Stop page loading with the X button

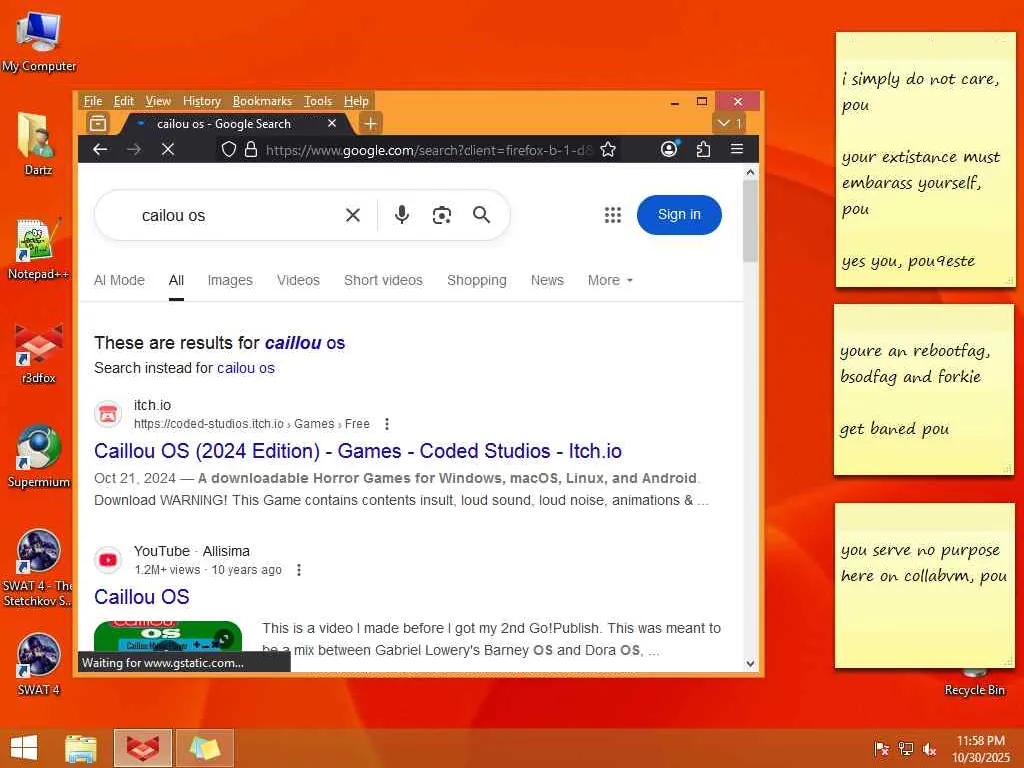168,150
